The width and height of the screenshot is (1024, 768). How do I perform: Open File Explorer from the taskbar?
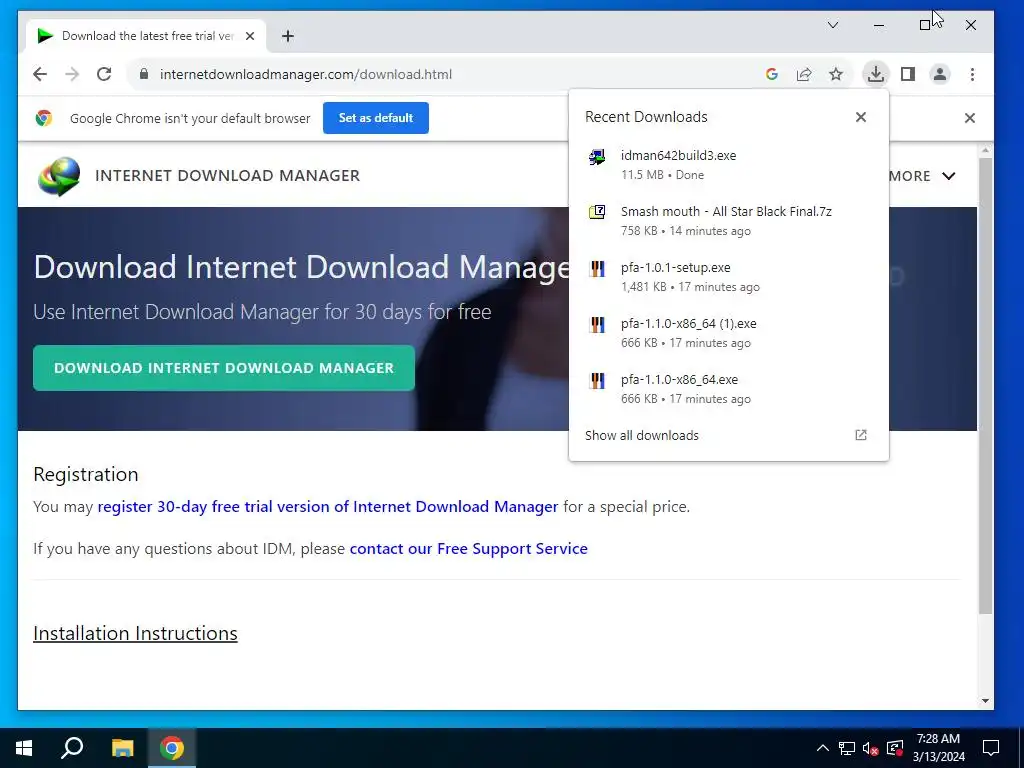122,748
